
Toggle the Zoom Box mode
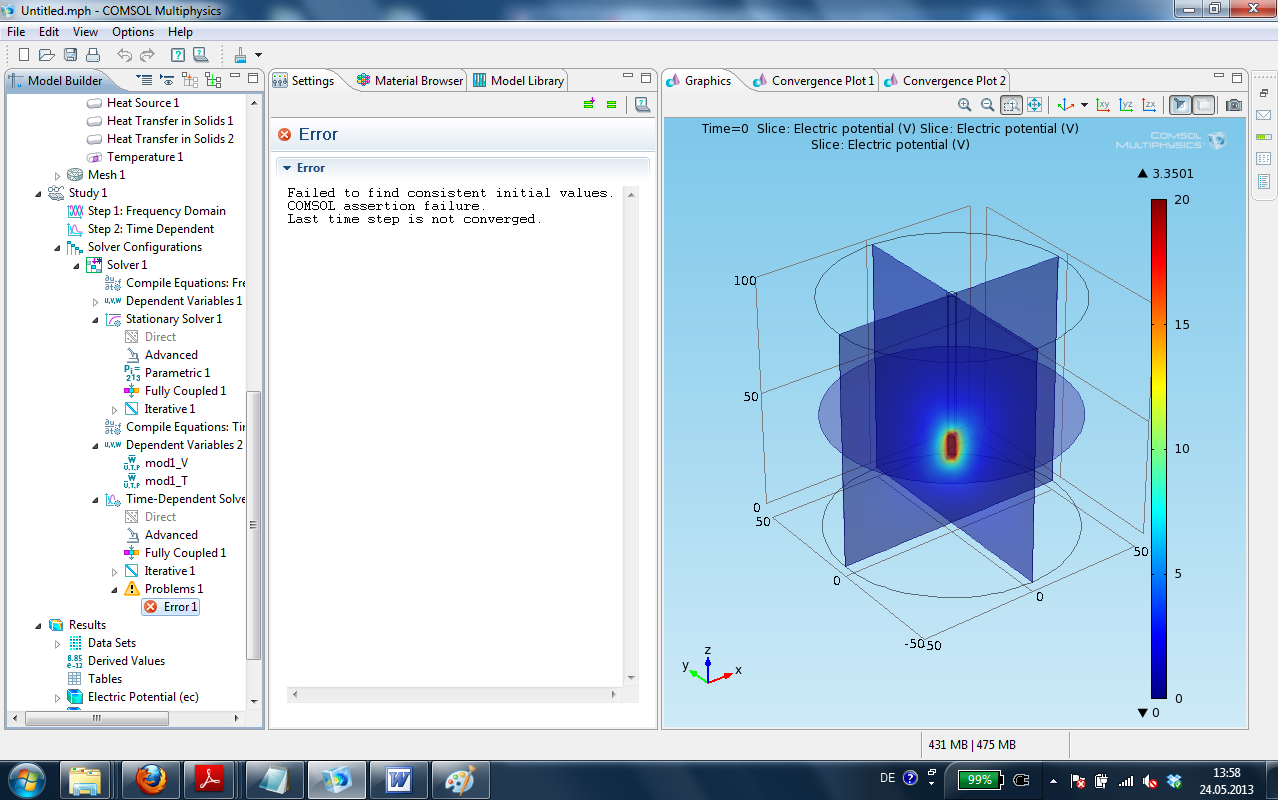coord(1011,105)
